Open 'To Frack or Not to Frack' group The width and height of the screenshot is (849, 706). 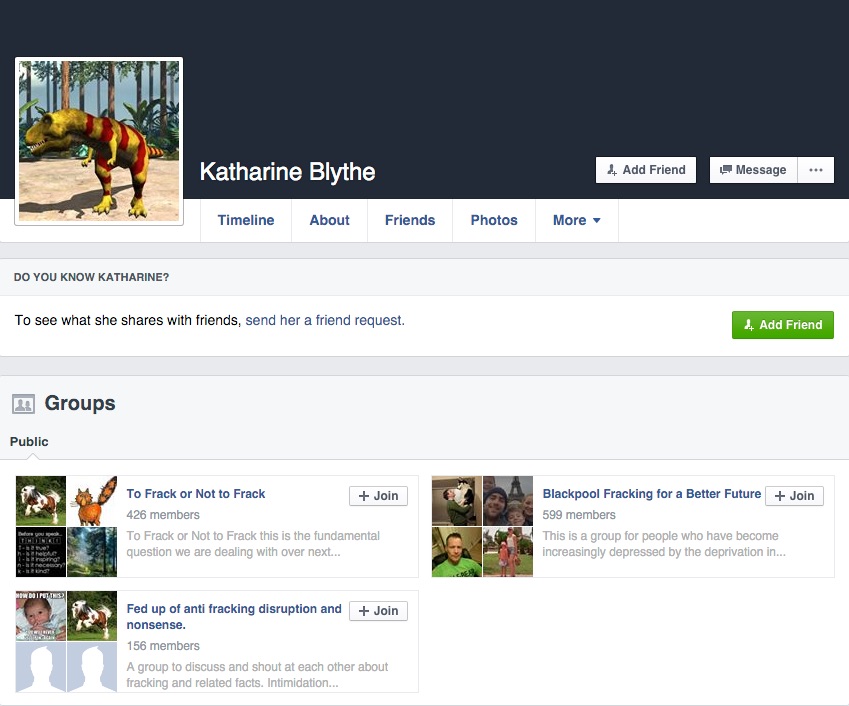click(195, 494)
